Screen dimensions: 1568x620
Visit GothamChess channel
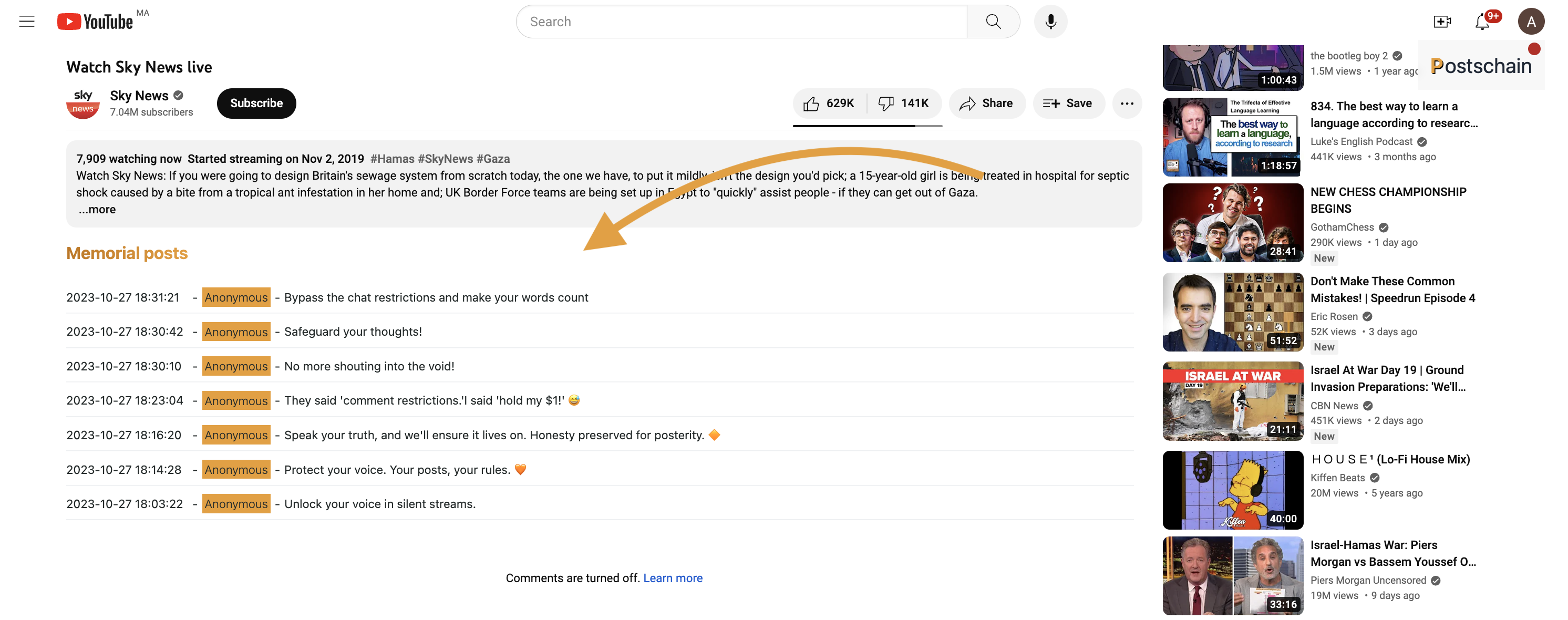[x=1342, y=227]
